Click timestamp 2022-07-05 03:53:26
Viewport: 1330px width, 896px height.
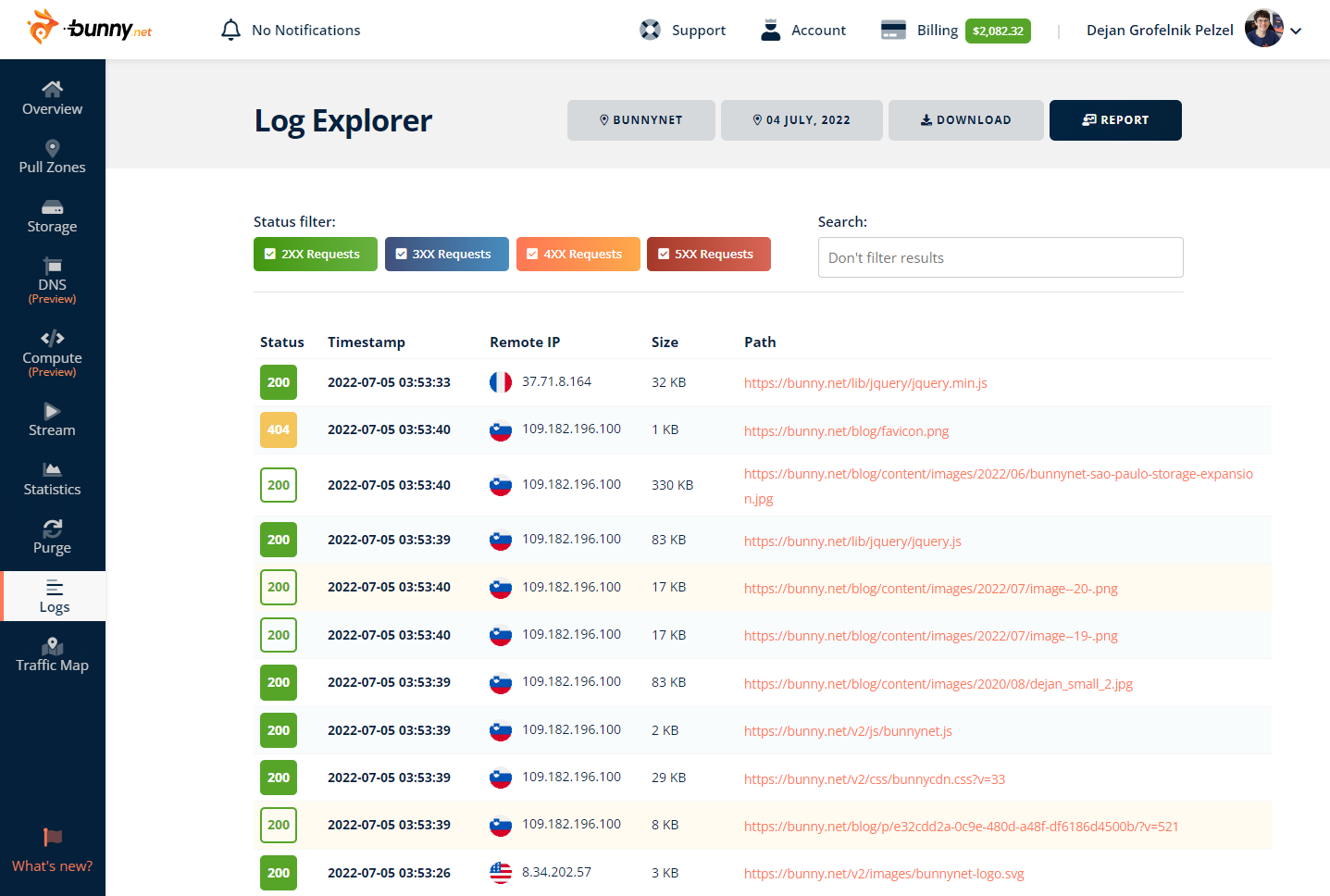[x=389, y=873]
